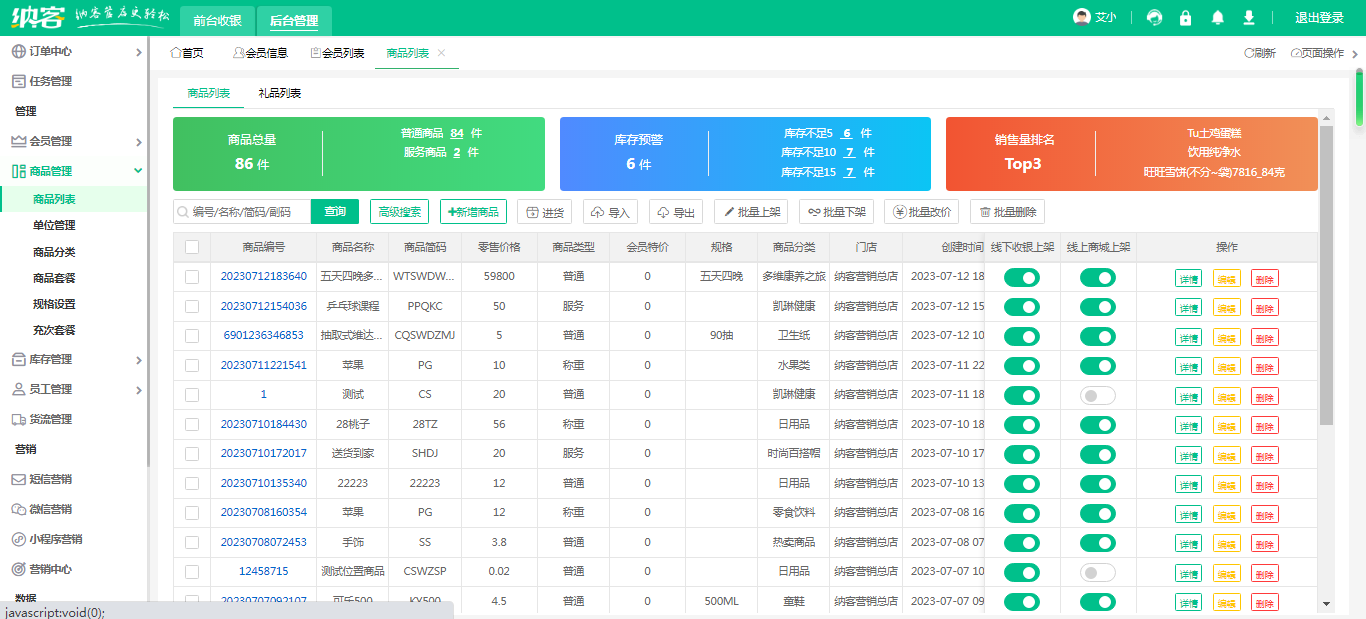Screen dimensions: 1366x619
Task: Switch to 前台收银 top tab
Action: (x=217, y=19)
